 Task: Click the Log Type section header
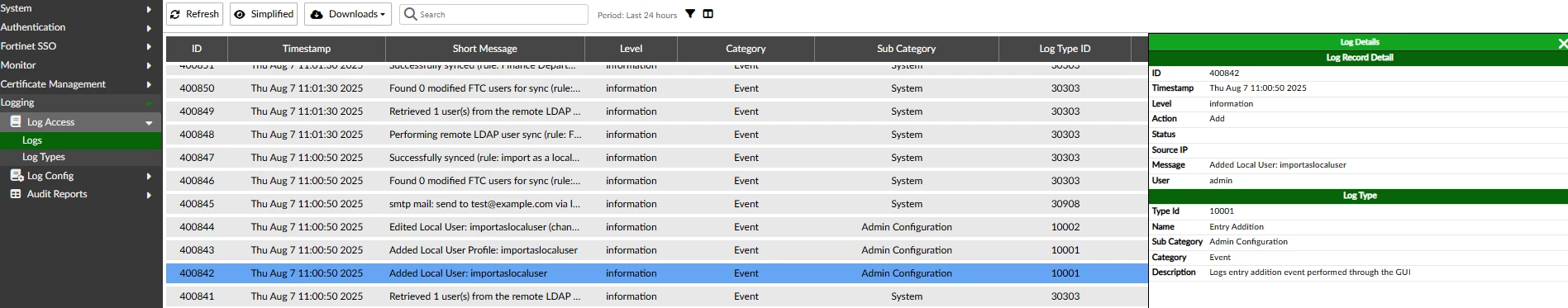pyautogui.click(x=1359, y=196)
